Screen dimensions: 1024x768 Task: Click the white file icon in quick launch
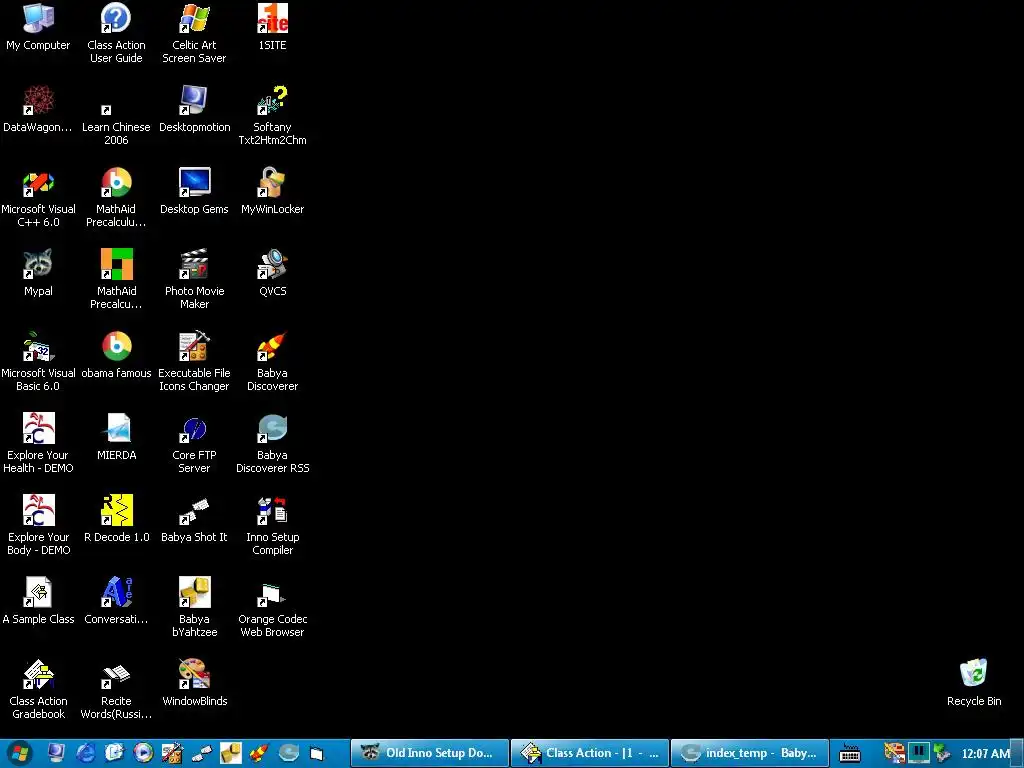point(317,753)
